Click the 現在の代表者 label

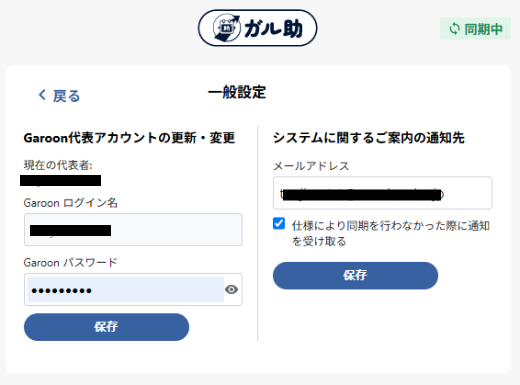point(58,165)
